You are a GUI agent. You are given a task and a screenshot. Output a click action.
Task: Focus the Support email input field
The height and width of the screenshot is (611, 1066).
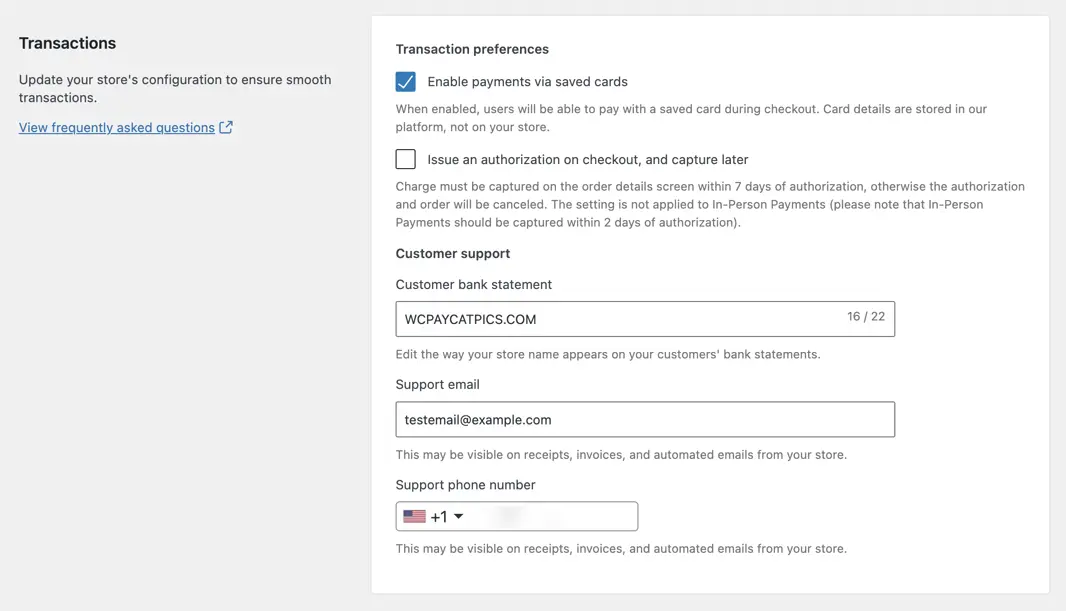click(x=645, y=420)
